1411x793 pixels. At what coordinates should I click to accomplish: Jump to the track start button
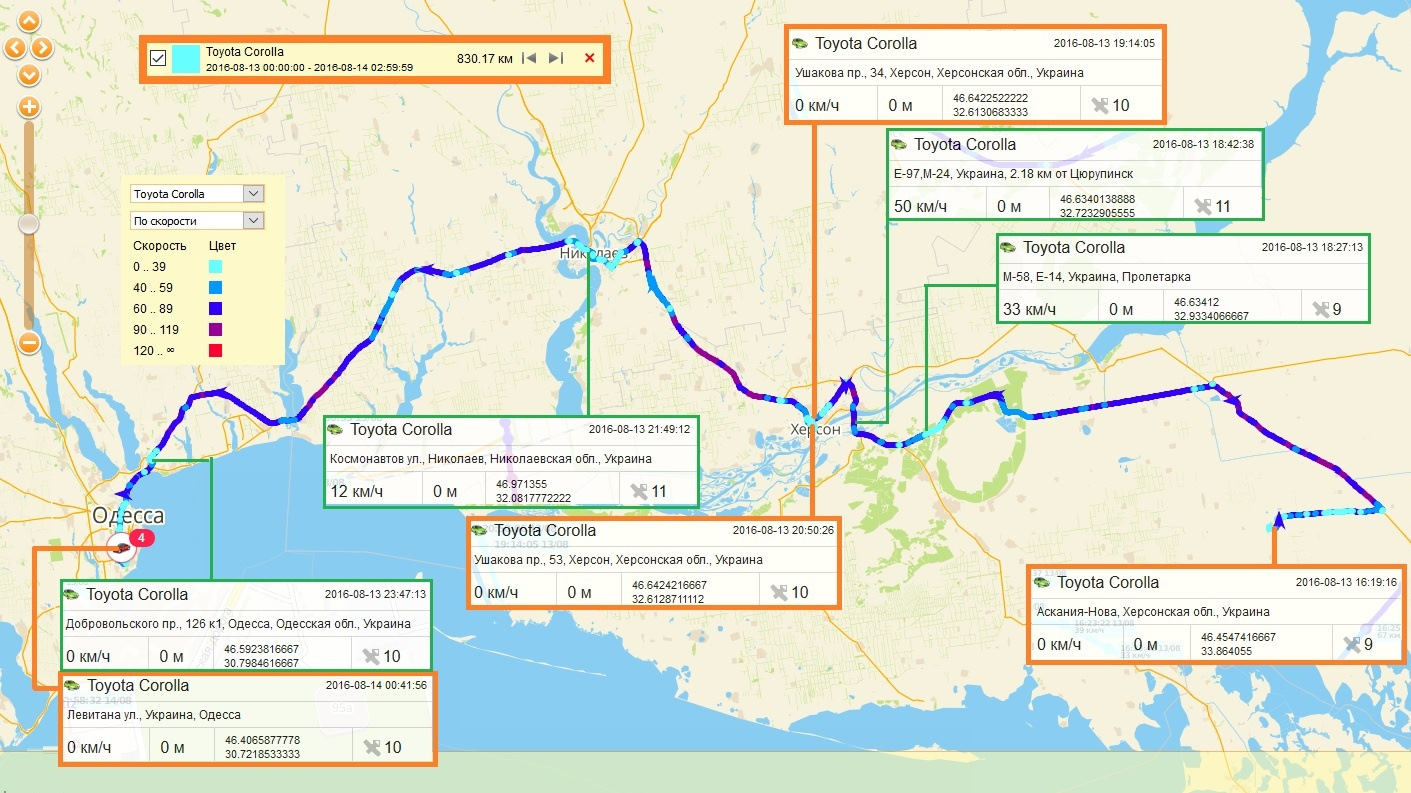click(x=530, y=58)
